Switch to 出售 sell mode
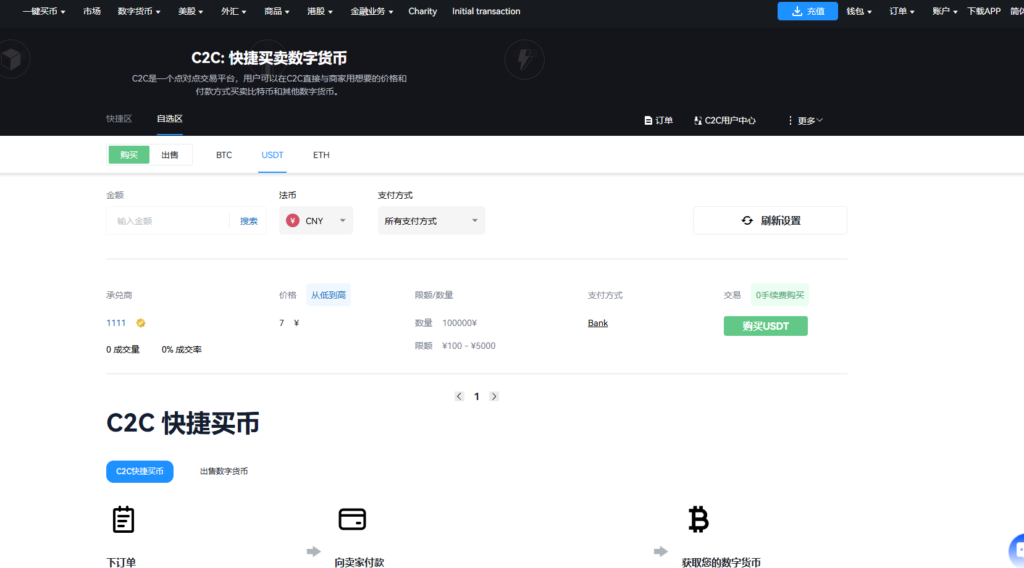This screenshot has width=1024, height=568. (170, 155)
